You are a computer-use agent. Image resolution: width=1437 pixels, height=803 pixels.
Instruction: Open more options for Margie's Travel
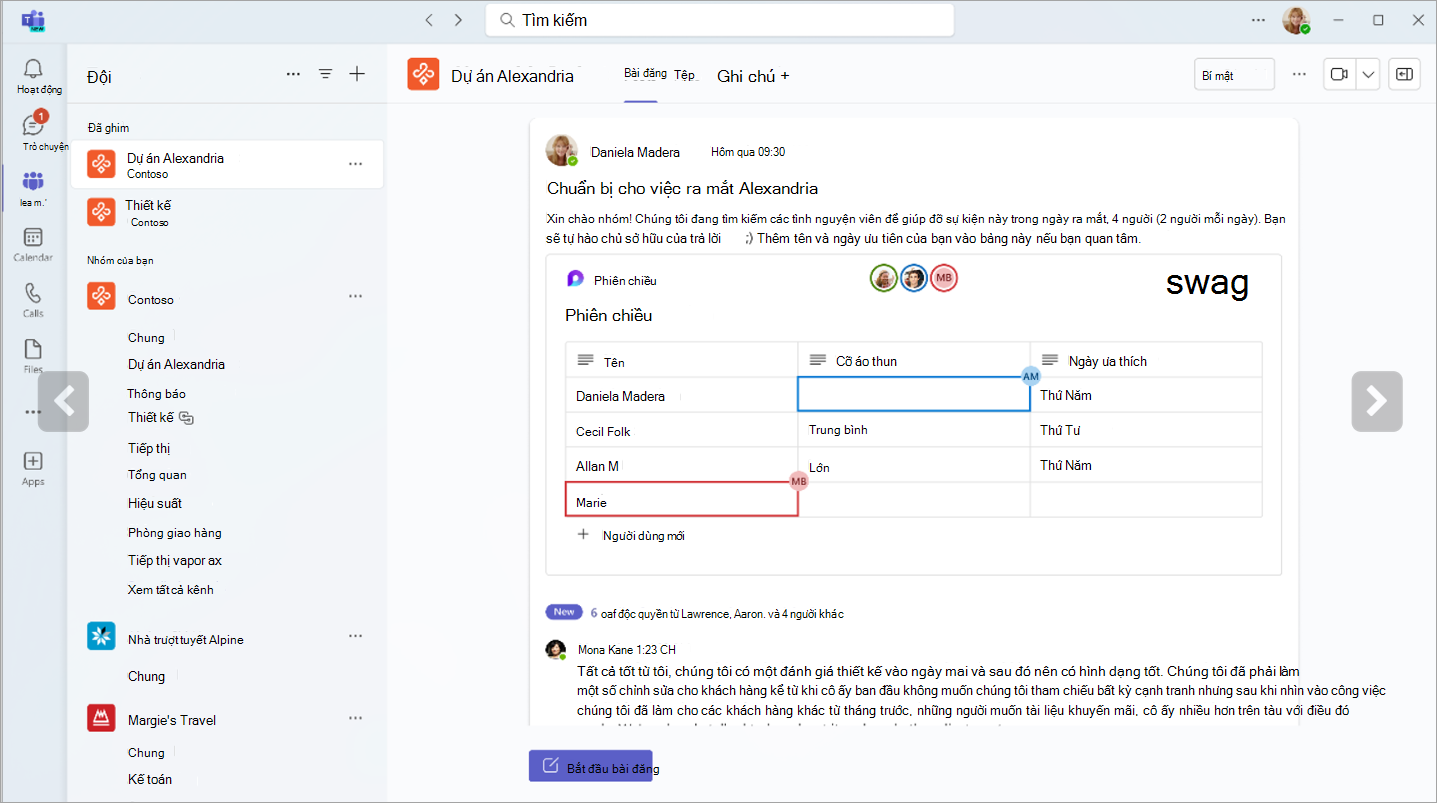tap(355, 718)
